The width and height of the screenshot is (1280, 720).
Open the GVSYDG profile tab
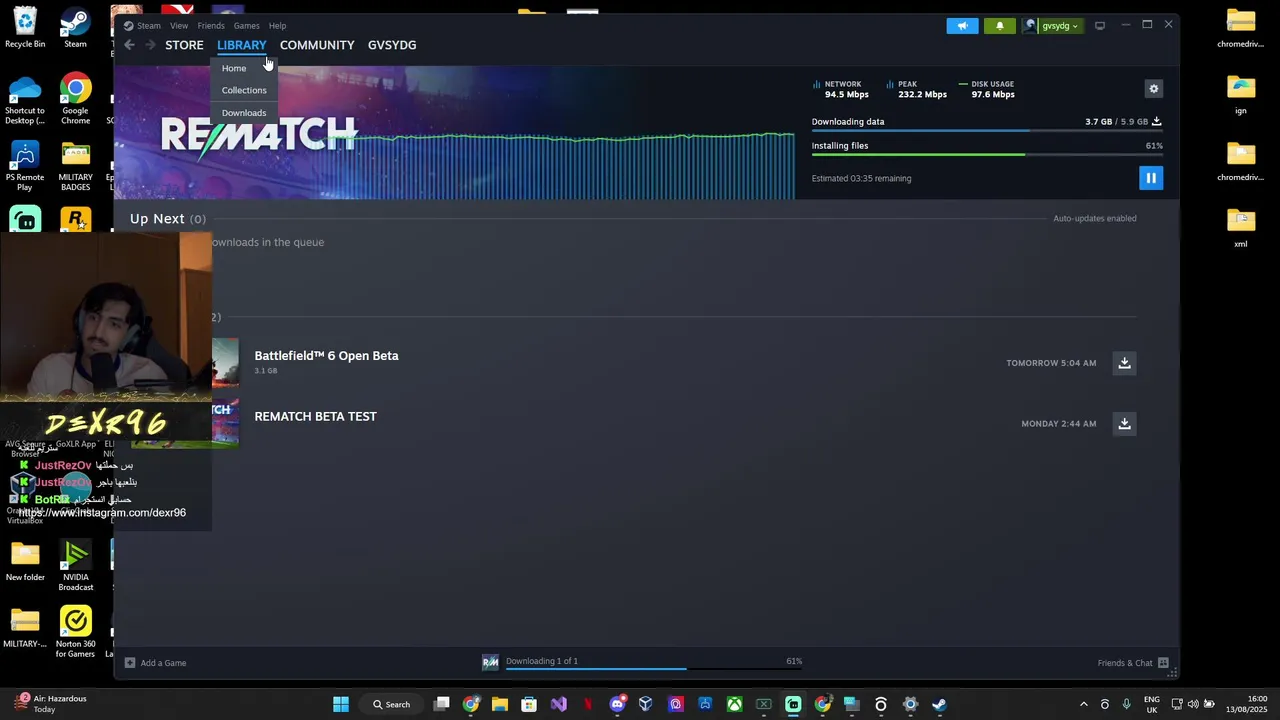pos(392,45)
